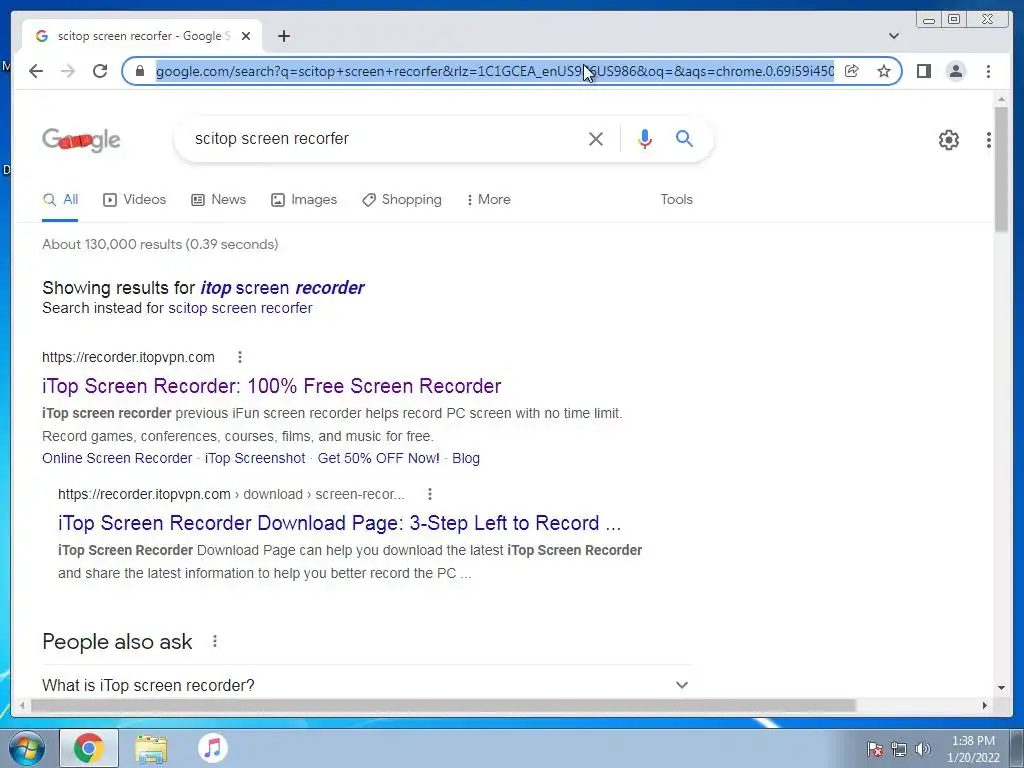This screenshot has height=768, width=1024.
Task: Close the scitop screen recorfer tab
Action: coord(246,36)
